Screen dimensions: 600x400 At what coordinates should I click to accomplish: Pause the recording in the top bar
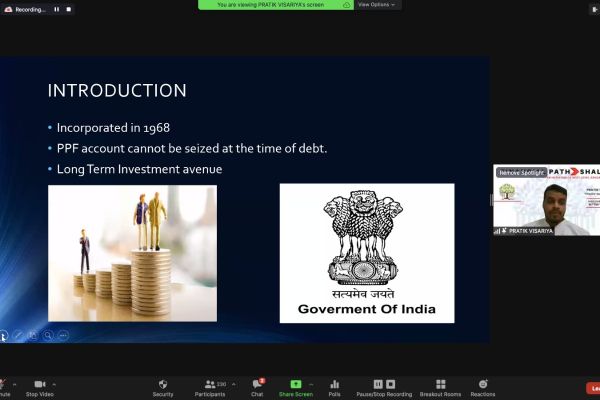[x=56, y=9]
